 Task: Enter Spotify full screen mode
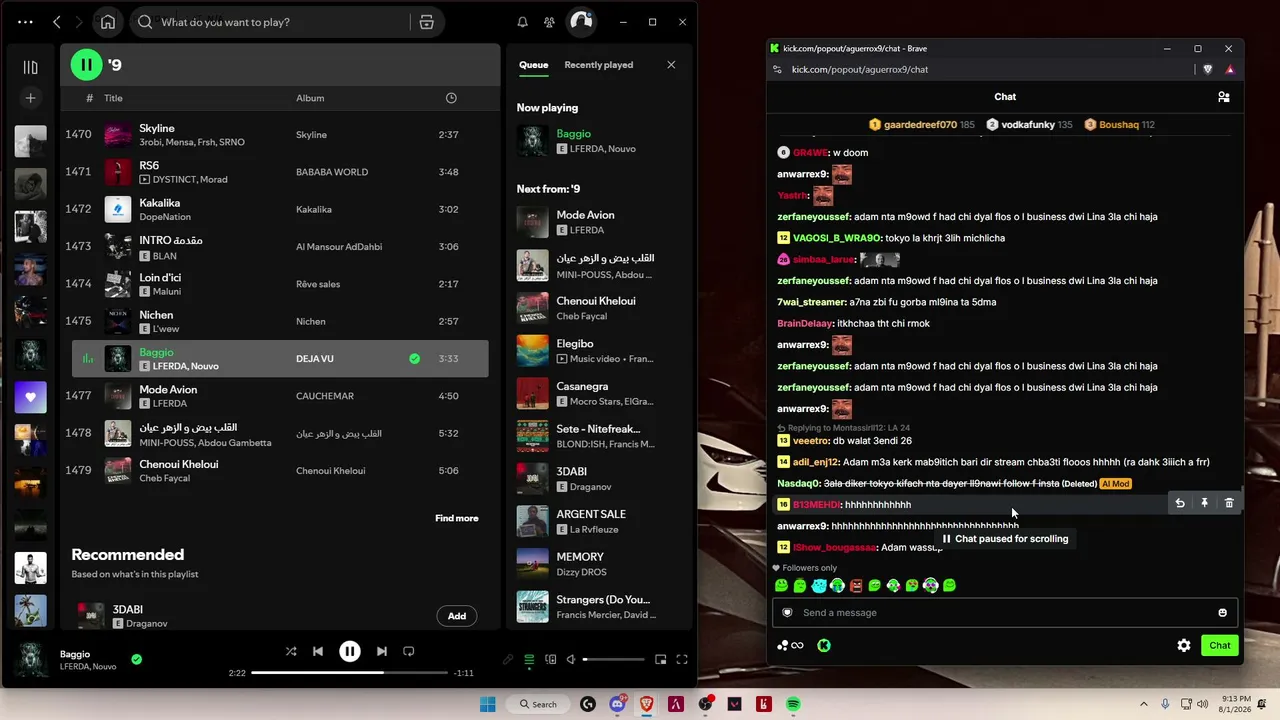pos(681,659)
